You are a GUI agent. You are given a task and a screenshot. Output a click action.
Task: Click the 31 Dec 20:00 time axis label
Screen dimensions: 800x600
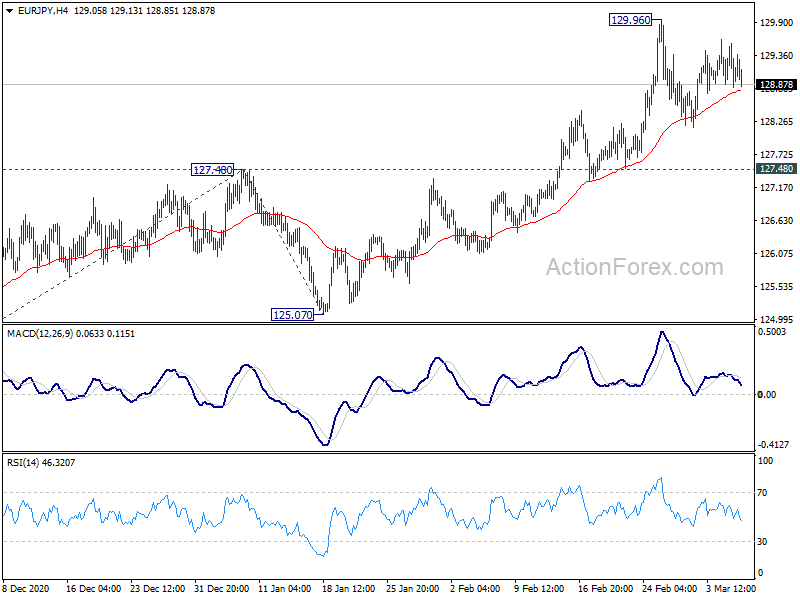pyautogui.click(x=222, y=588)
